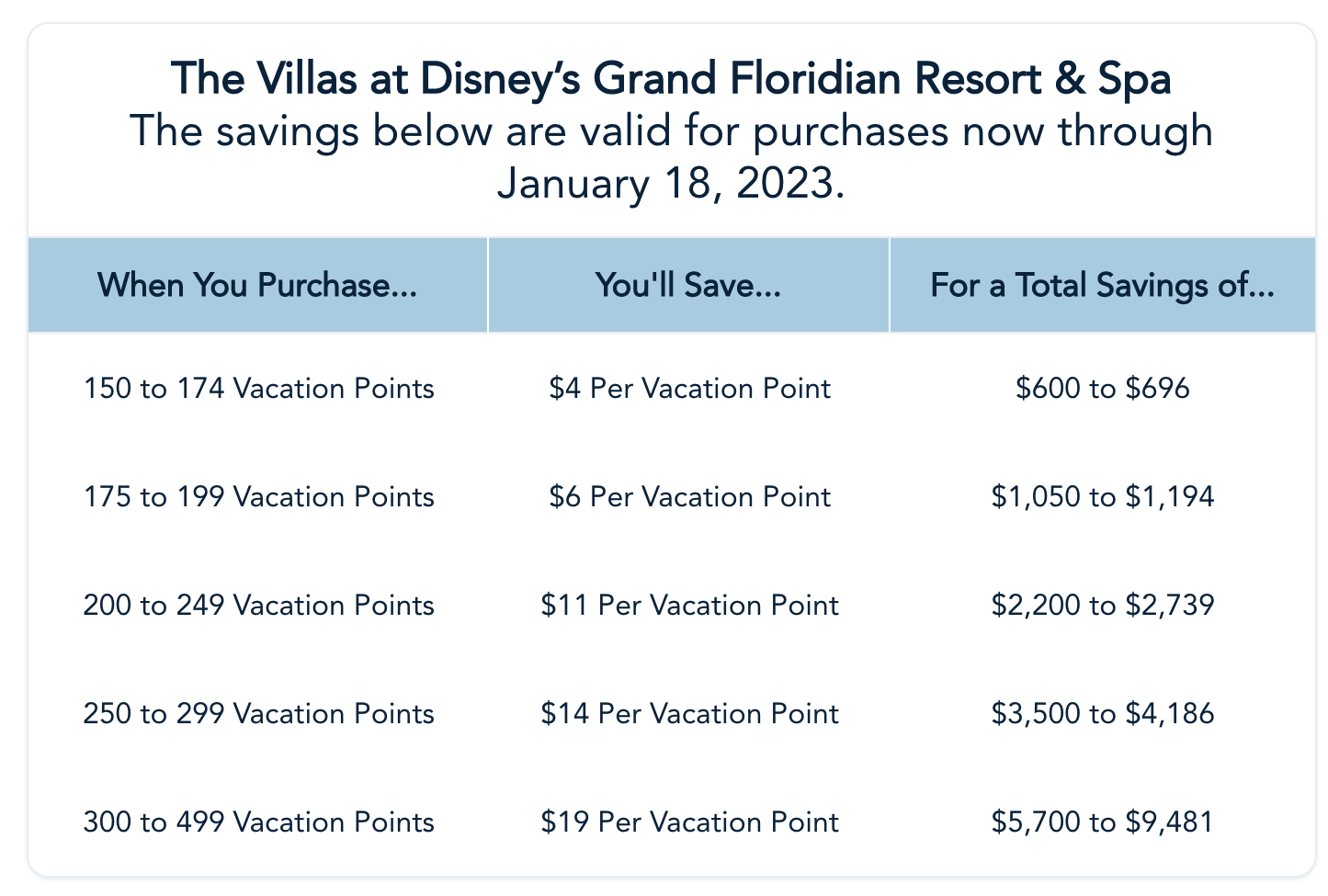Click the $6 Per Vacation Point cell
The height and width of the screenshot is (896, 1328).
[x=689, y=497]
